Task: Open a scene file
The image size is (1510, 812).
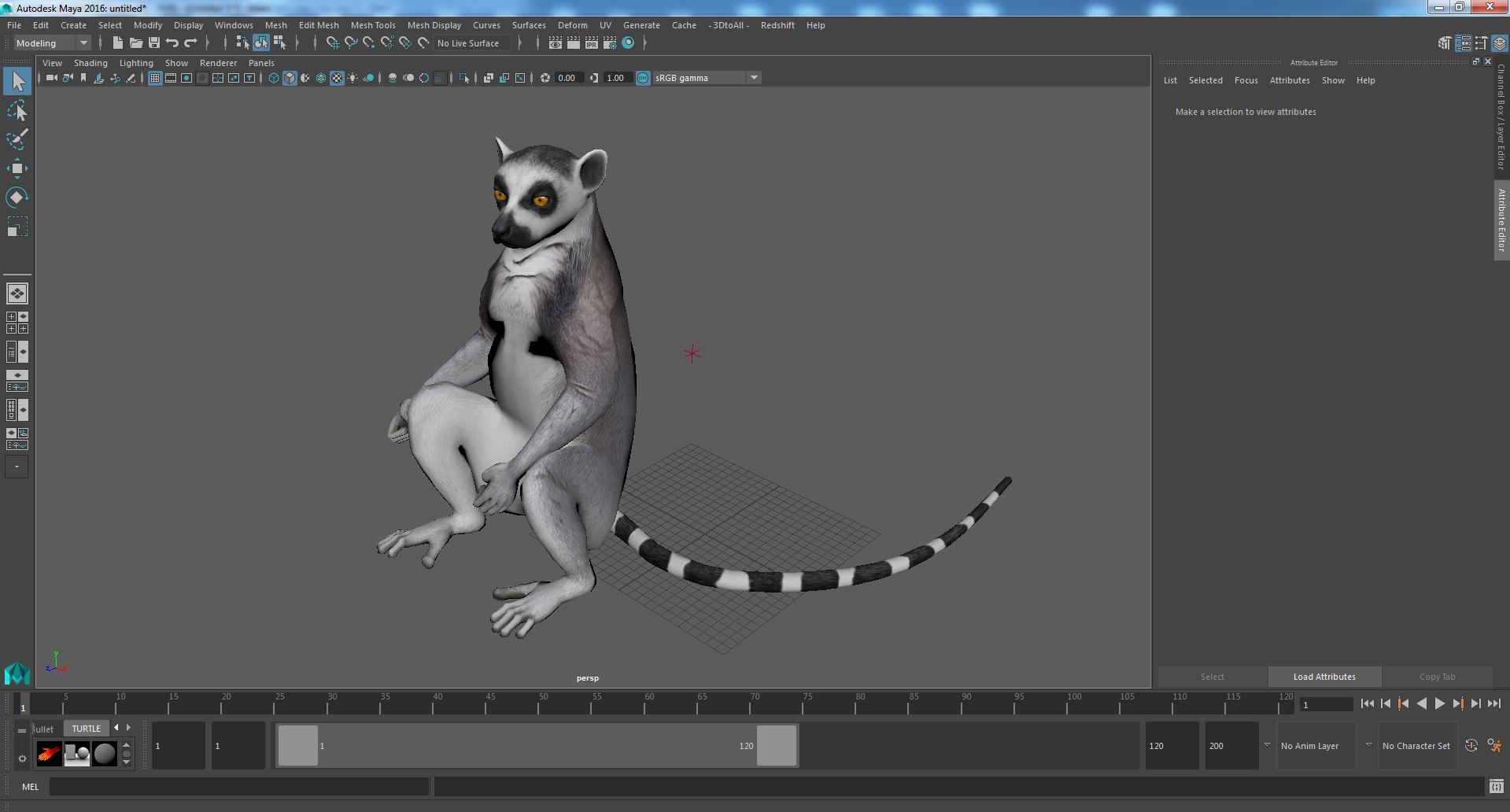Action: pos(135,43)
